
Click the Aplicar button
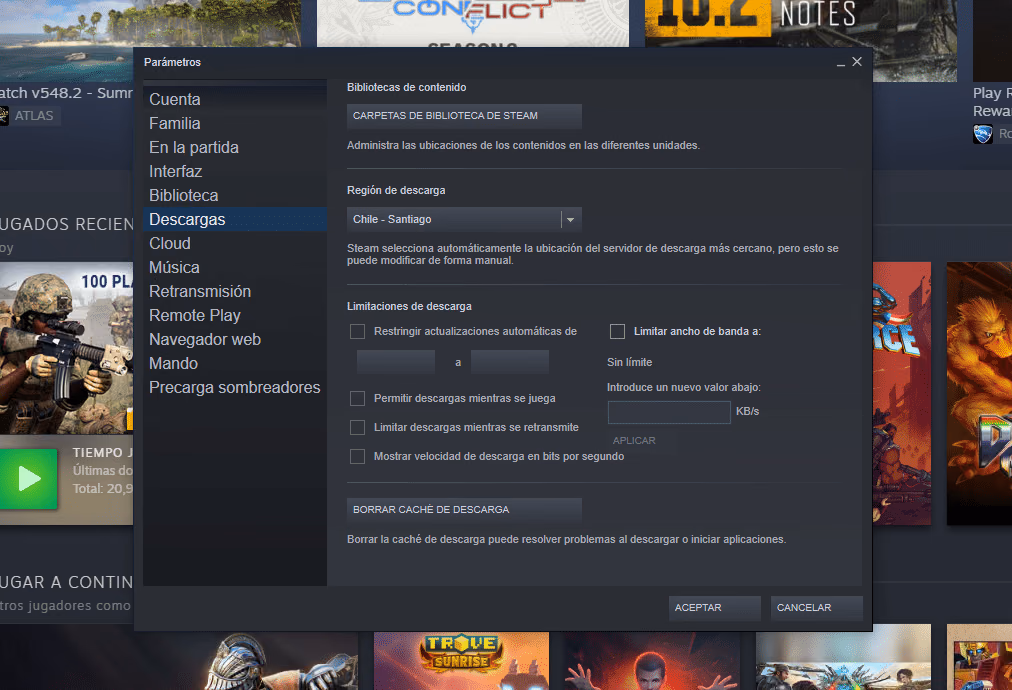tap(634, 440)
